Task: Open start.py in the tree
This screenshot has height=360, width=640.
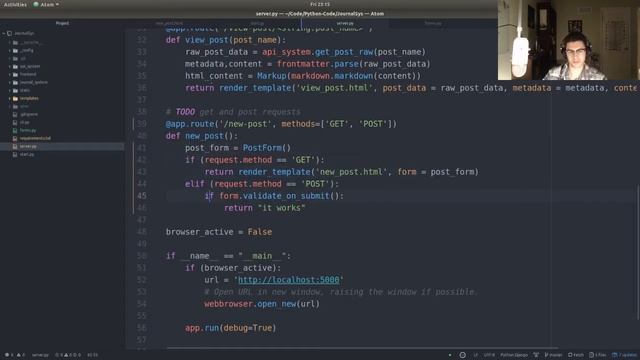Action: coord(27,154)
